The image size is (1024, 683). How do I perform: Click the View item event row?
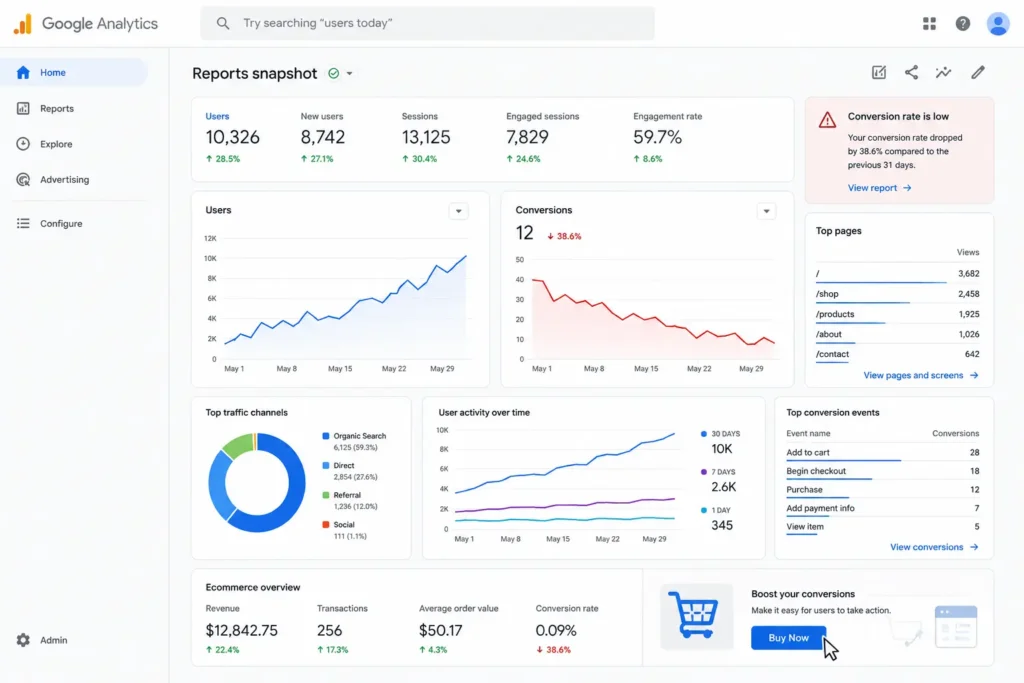click(883, 528)
